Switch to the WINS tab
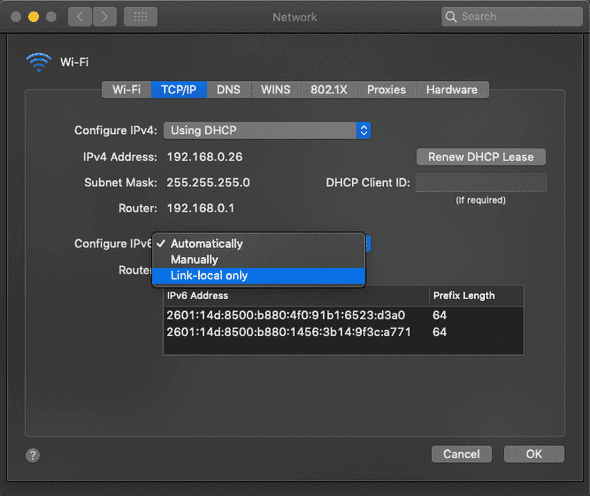This screenshot has height=496, width=590. [x=276, y=90]
